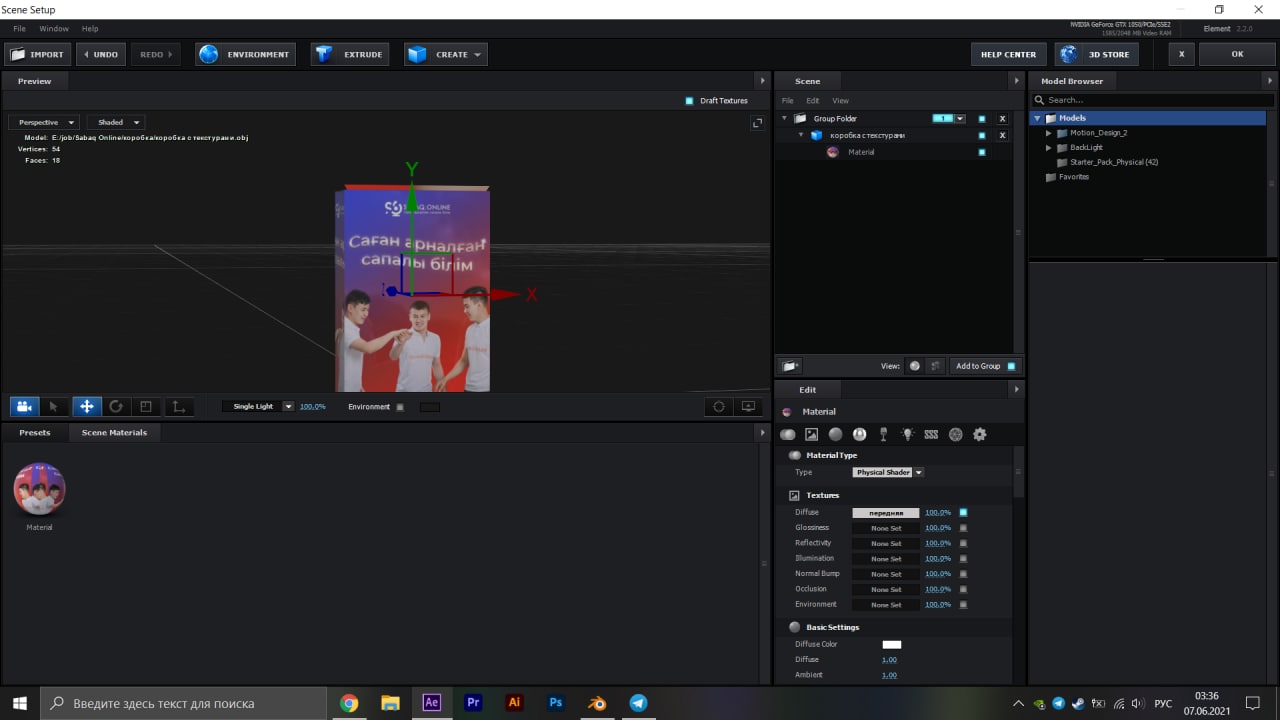This screenshot has width=1280, height=720.
Task: Enable the Glossiness texture checkbox
Action: point(963,528)
